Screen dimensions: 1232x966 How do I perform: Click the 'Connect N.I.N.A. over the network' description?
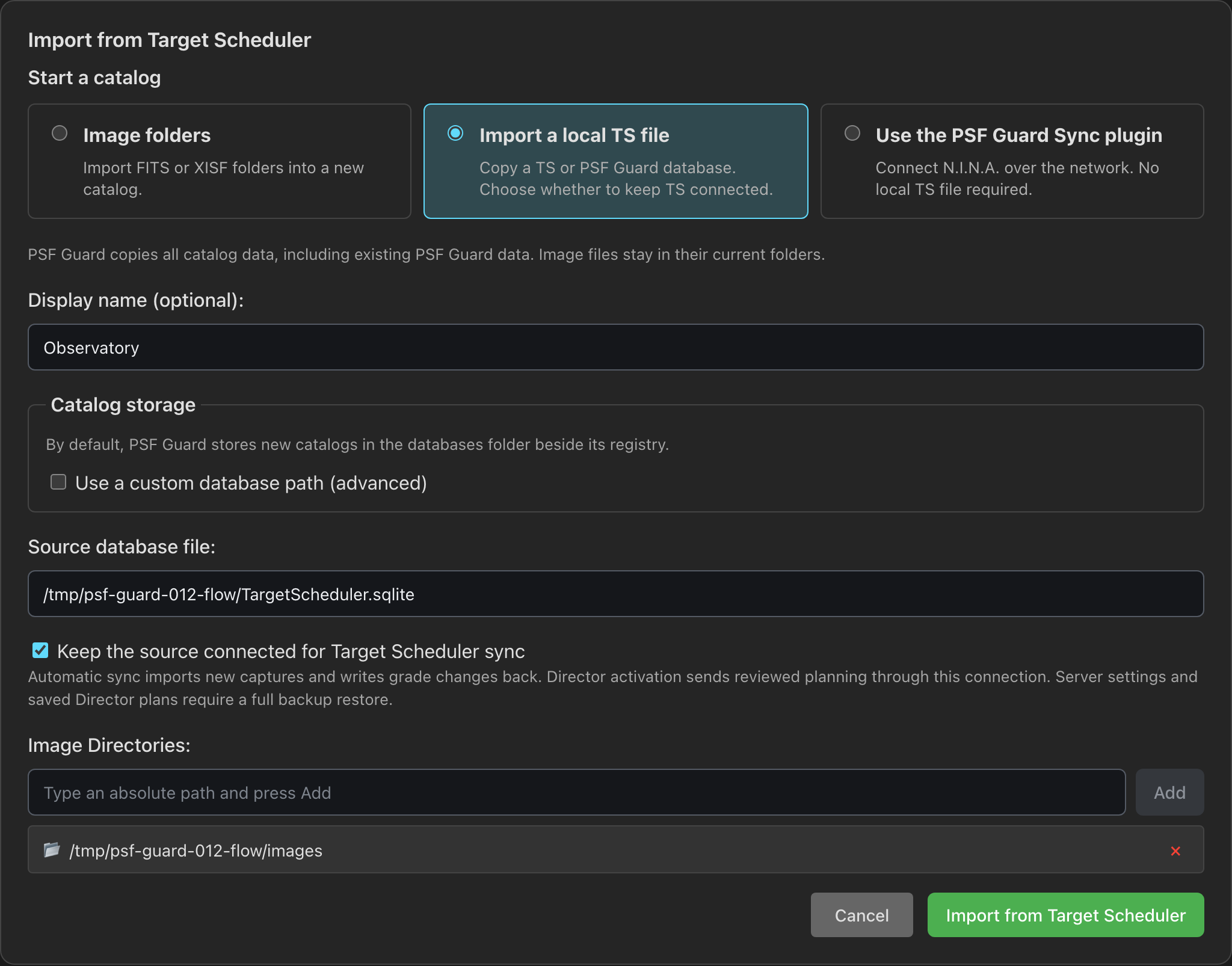pos(1017,179)
